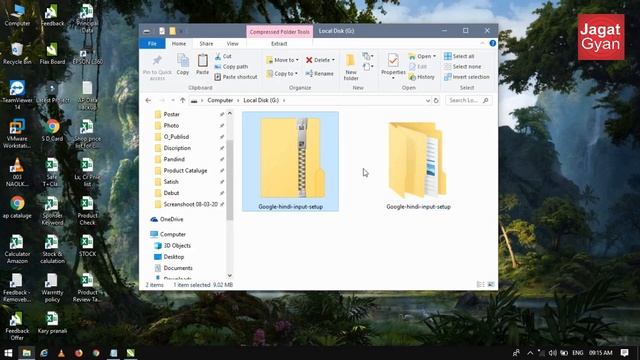Open the recent locations dropdown
The image size is (640, 360).
point(173,100)
